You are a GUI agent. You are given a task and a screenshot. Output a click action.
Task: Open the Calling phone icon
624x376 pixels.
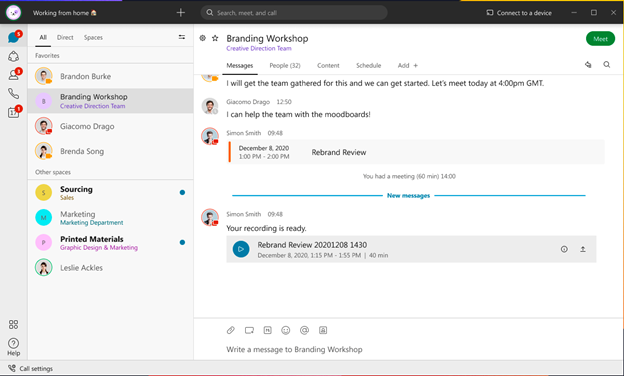coord(14,94)
